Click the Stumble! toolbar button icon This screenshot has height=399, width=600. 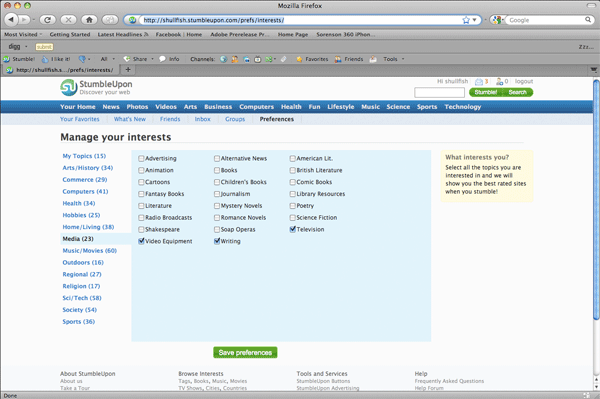[6, 59]
